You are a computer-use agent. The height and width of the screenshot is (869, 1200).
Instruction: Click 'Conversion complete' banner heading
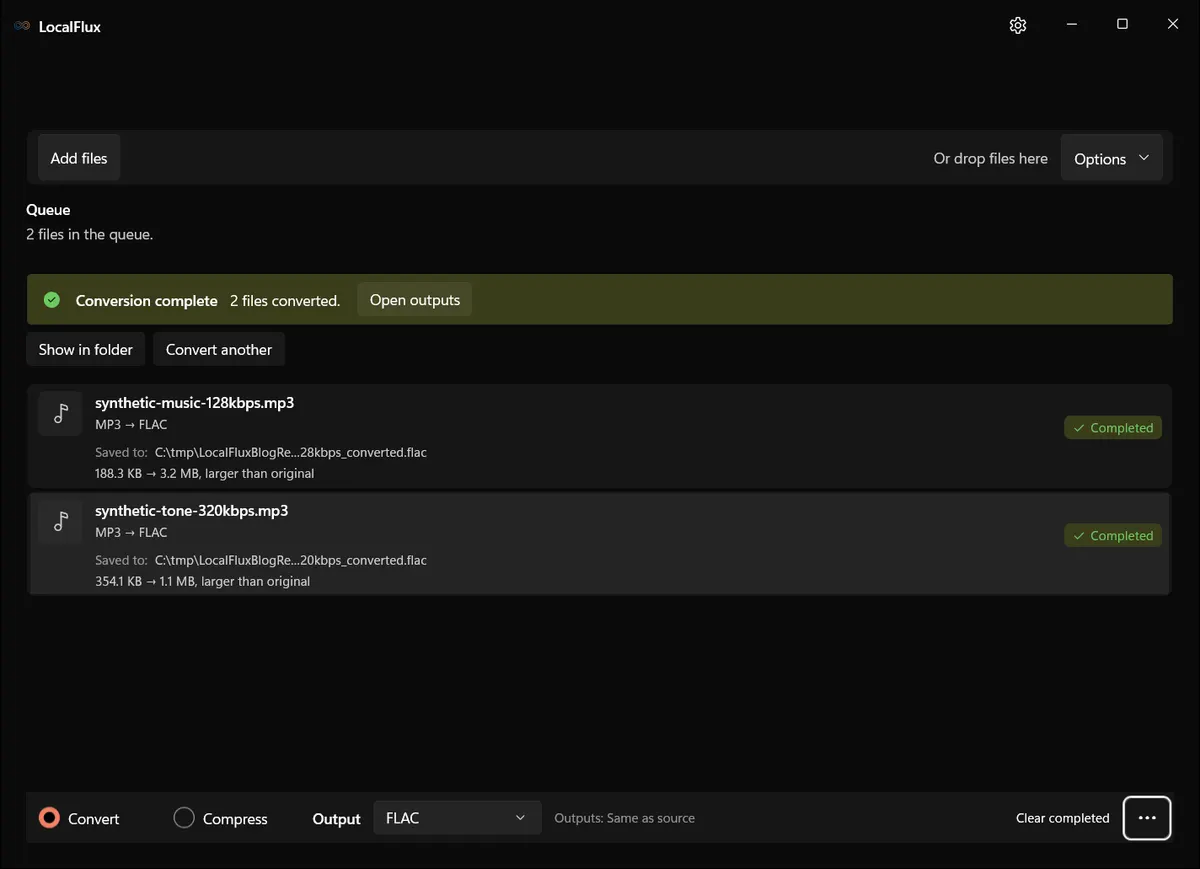click(x=147, y=301)
